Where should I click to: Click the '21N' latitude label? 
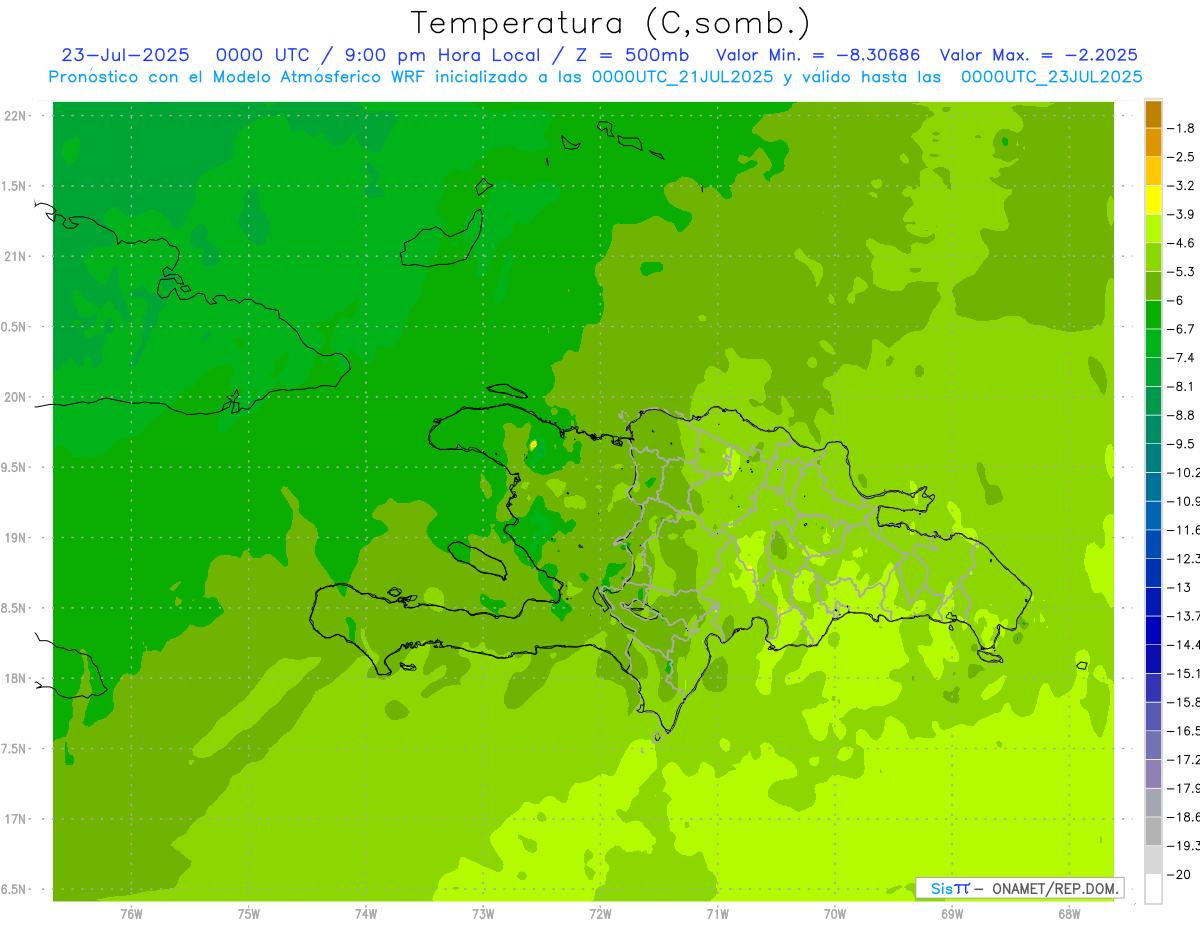pyautogui.click(x=15, y=257)
